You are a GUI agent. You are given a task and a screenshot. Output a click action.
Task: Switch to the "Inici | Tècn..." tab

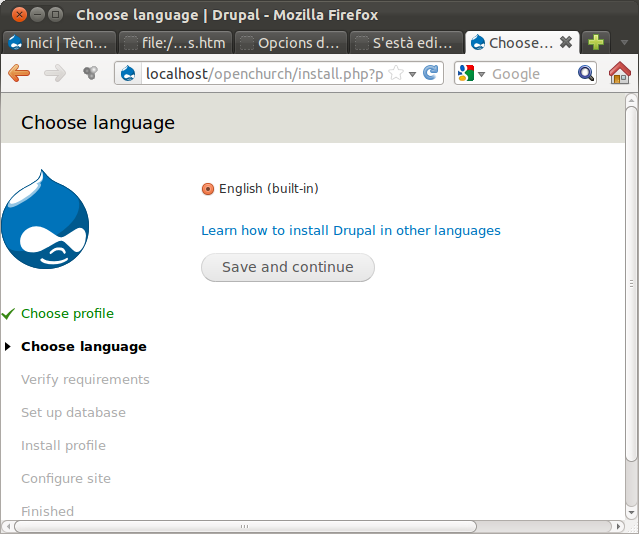pyautogui.click(x=58, y=43)
